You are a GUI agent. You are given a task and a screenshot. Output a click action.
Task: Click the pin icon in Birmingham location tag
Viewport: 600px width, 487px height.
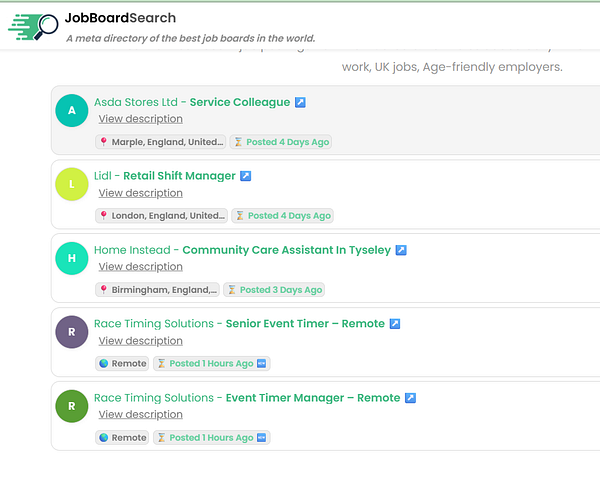(103, 290)
